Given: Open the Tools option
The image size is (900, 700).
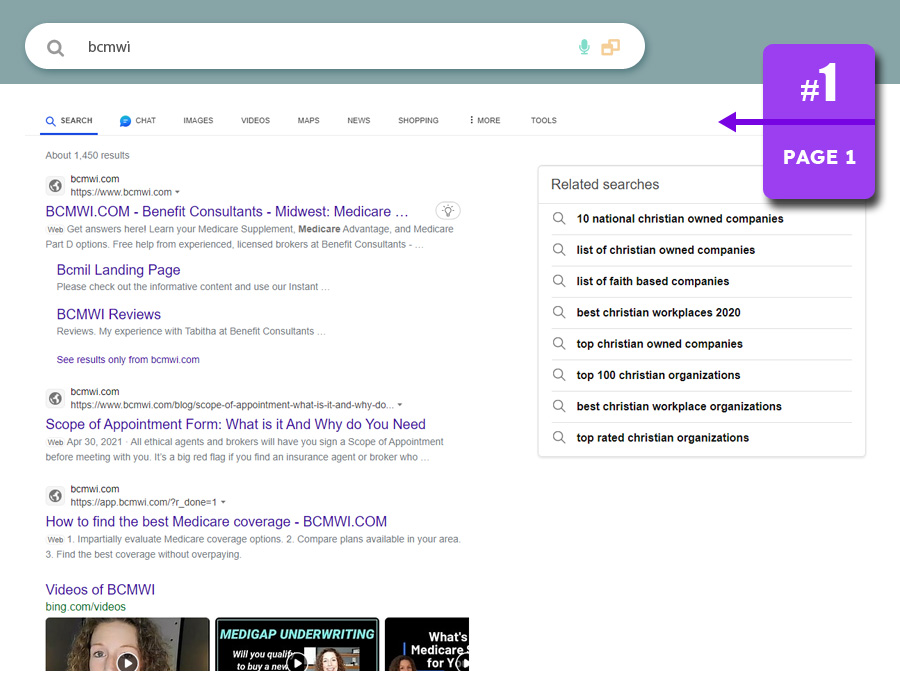Looking at the screenshot, I should [544, 120].
